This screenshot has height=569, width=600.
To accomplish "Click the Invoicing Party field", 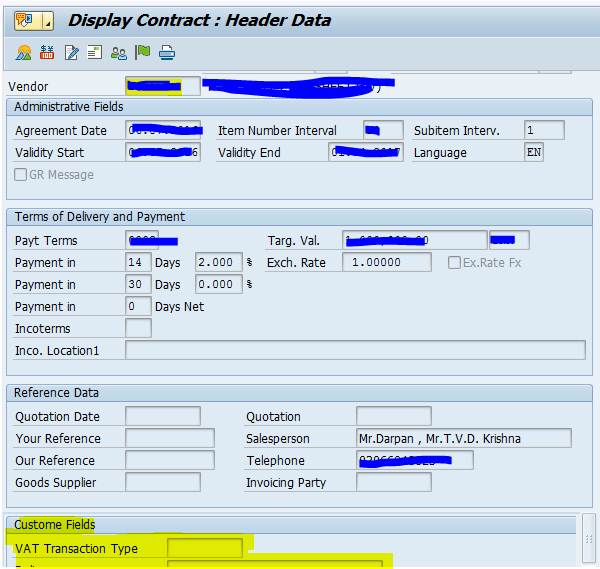I will pos(394,482).
